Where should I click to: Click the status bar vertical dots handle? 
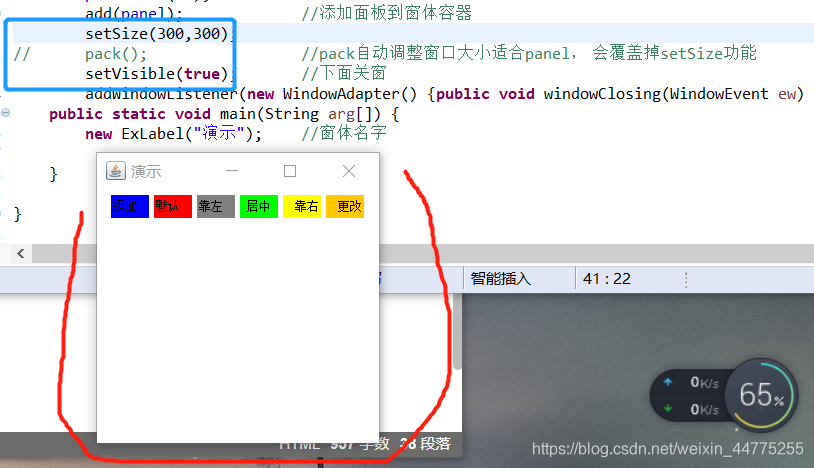[x=686, y=280]
